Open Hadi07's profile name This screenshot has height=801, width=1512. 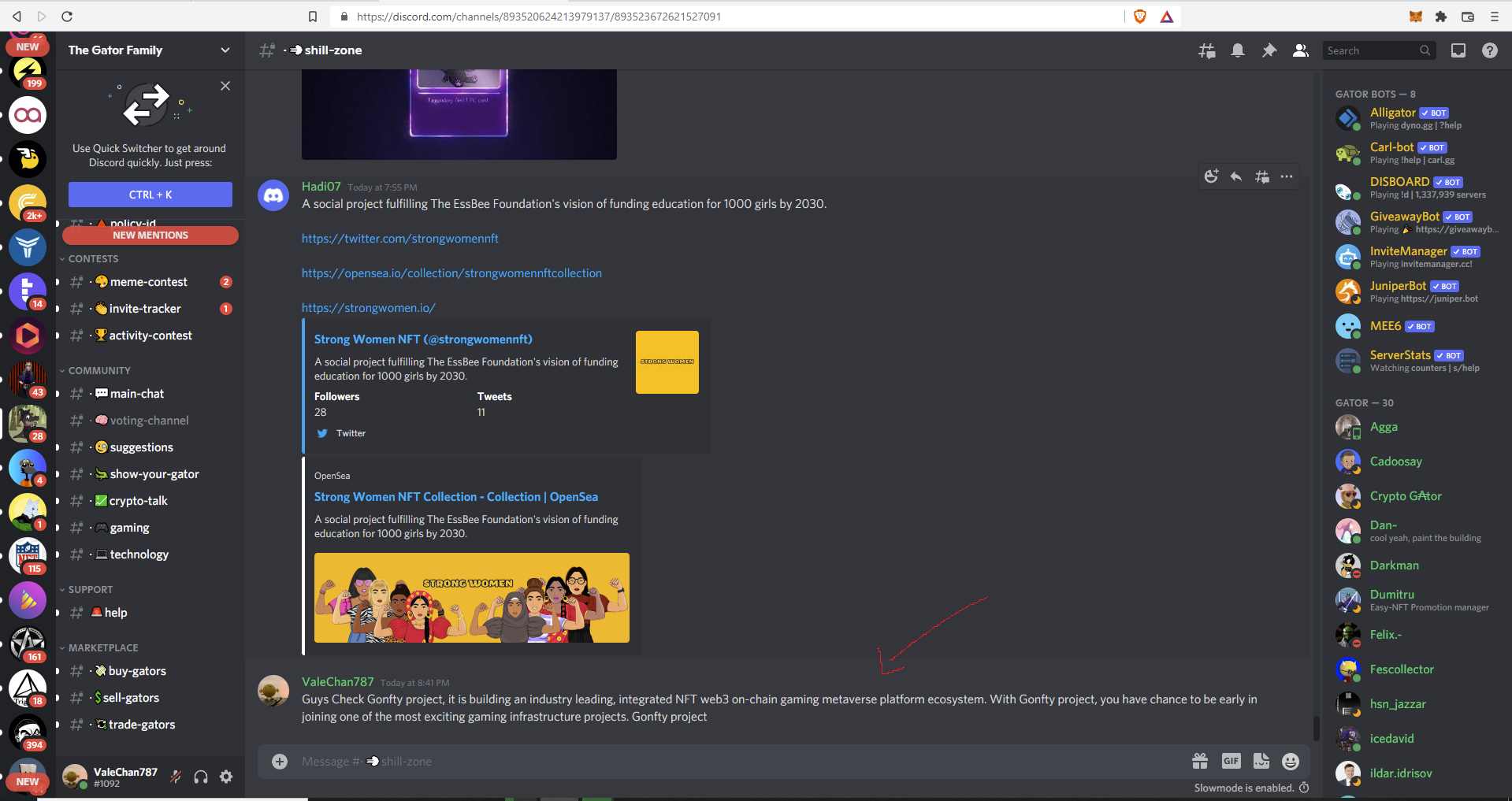321,187
